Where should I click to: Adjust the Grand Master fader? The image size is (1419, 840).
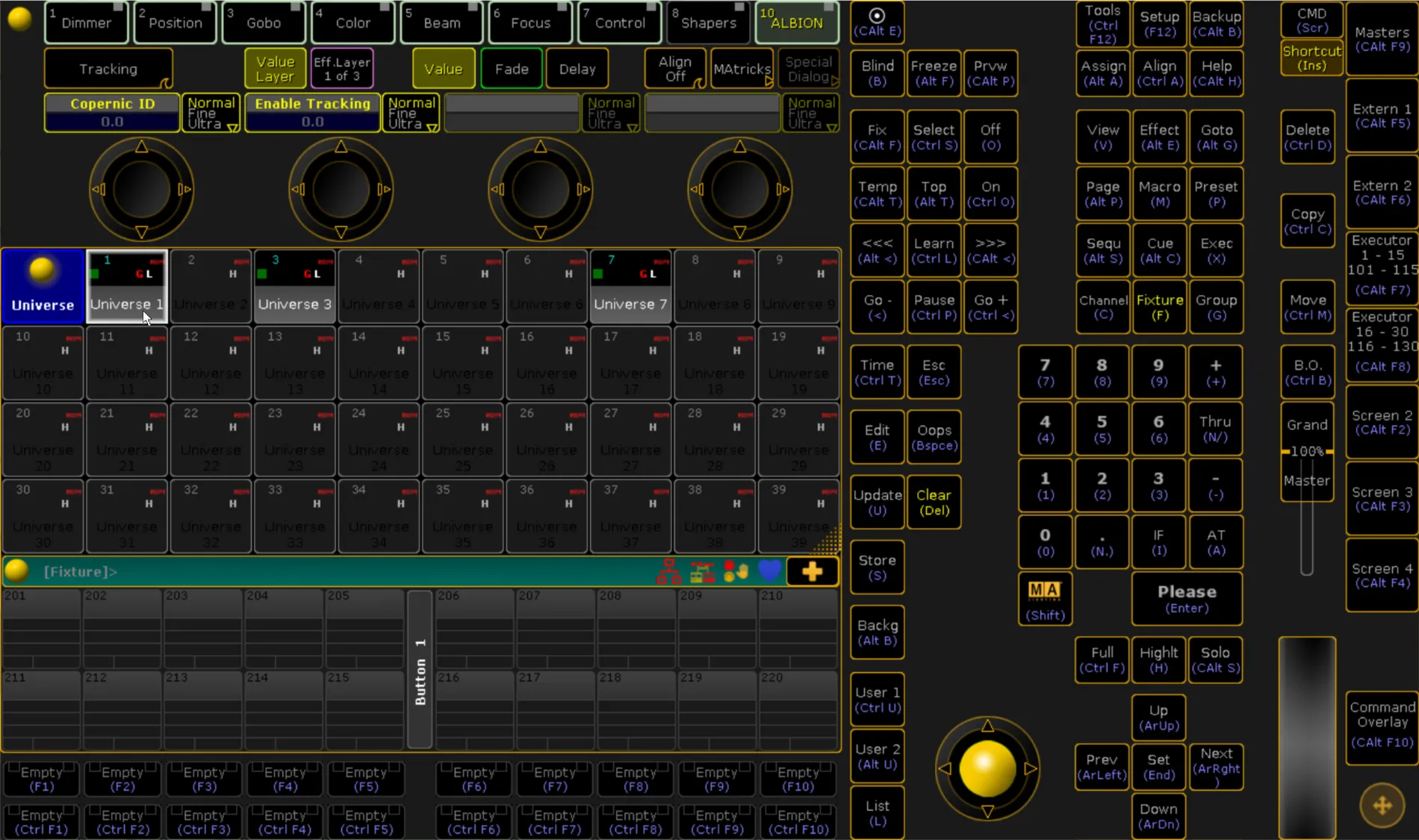[x=1307, y=452]
